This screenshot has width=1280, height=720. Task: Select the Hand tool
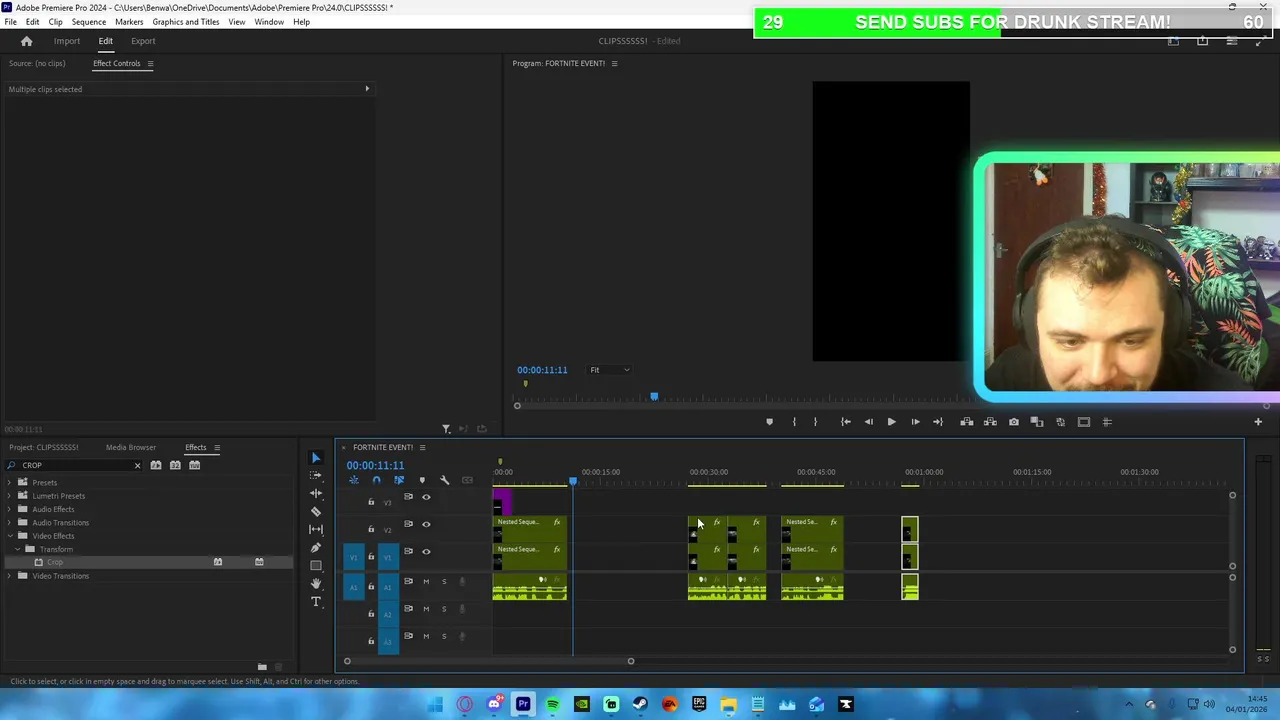point(316,583)
